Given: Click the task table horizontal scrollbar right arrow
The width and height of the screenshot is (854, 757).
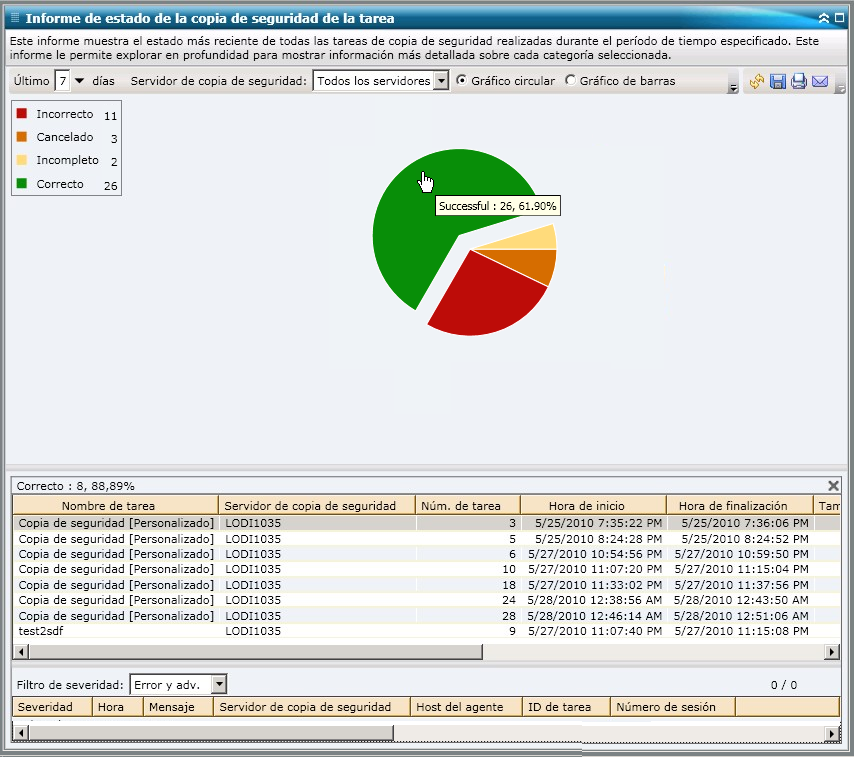Looking at the screenshot, I should [831, 651].
